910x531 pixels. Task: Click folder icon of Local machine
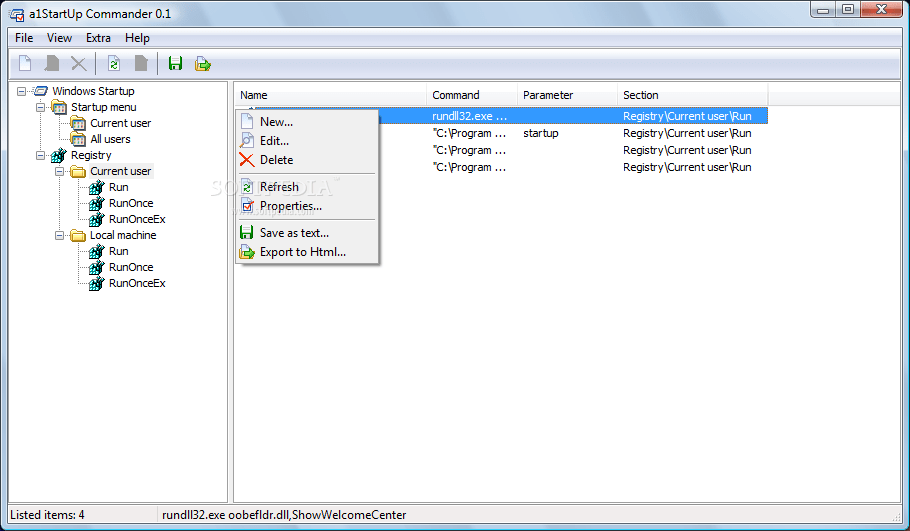point(78,235)
